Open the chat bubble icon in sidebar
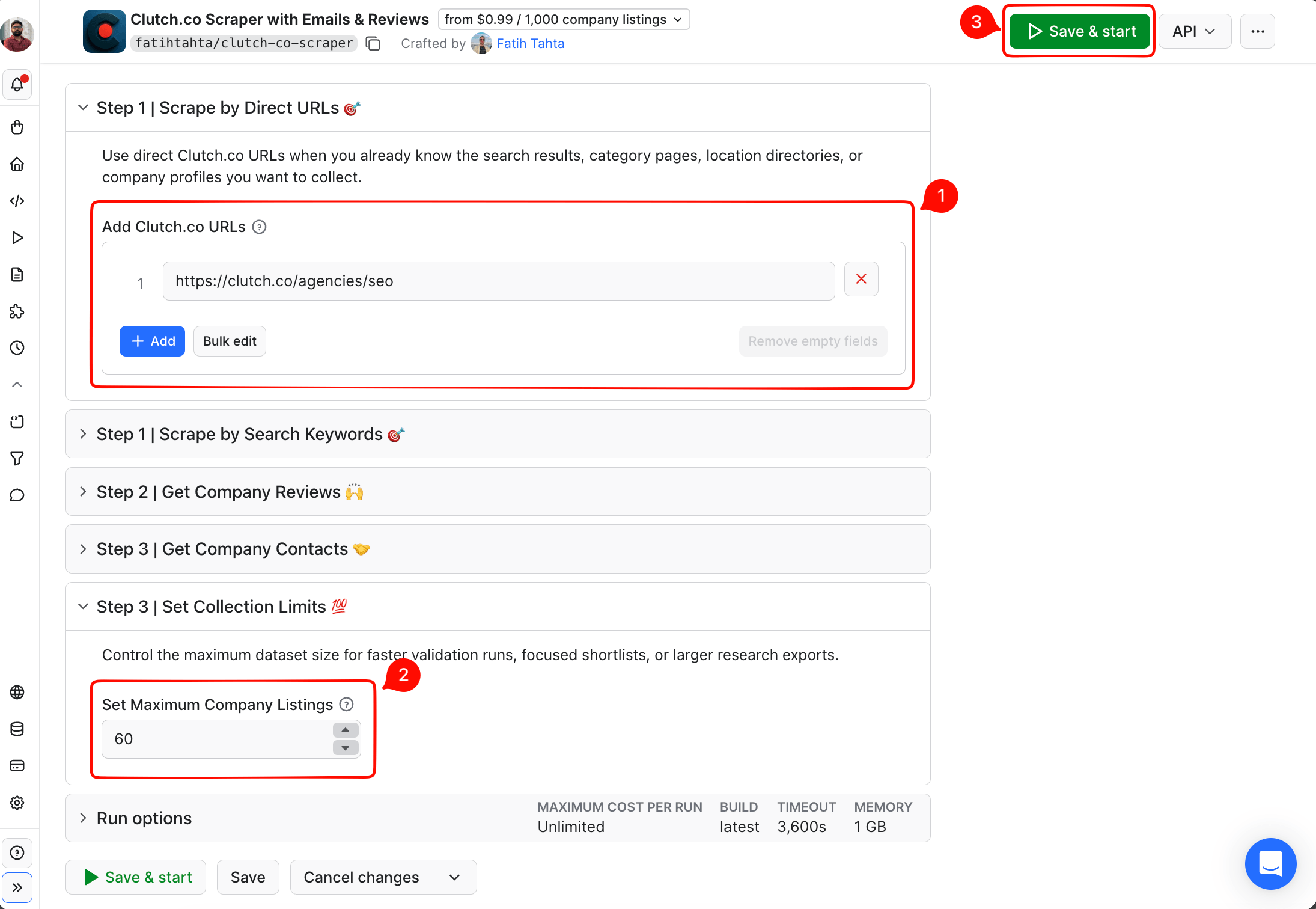Screen dimensions: 1316x909 (x=17, y=495)
